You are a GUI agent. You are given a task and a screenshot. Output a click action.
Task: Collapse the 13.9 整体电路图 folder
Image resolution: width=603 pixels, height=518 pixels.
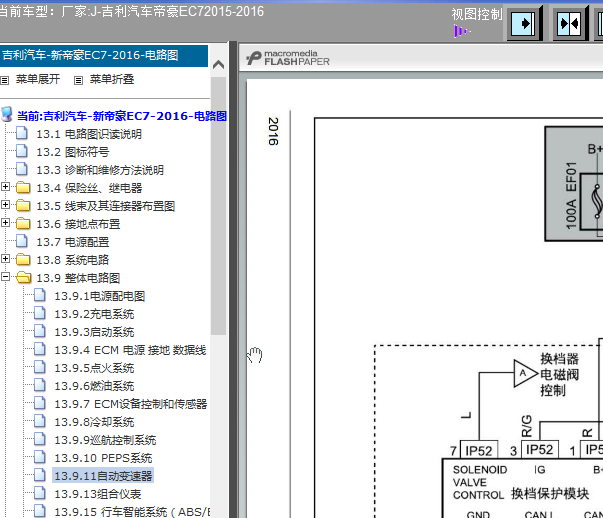pos(7,278)
